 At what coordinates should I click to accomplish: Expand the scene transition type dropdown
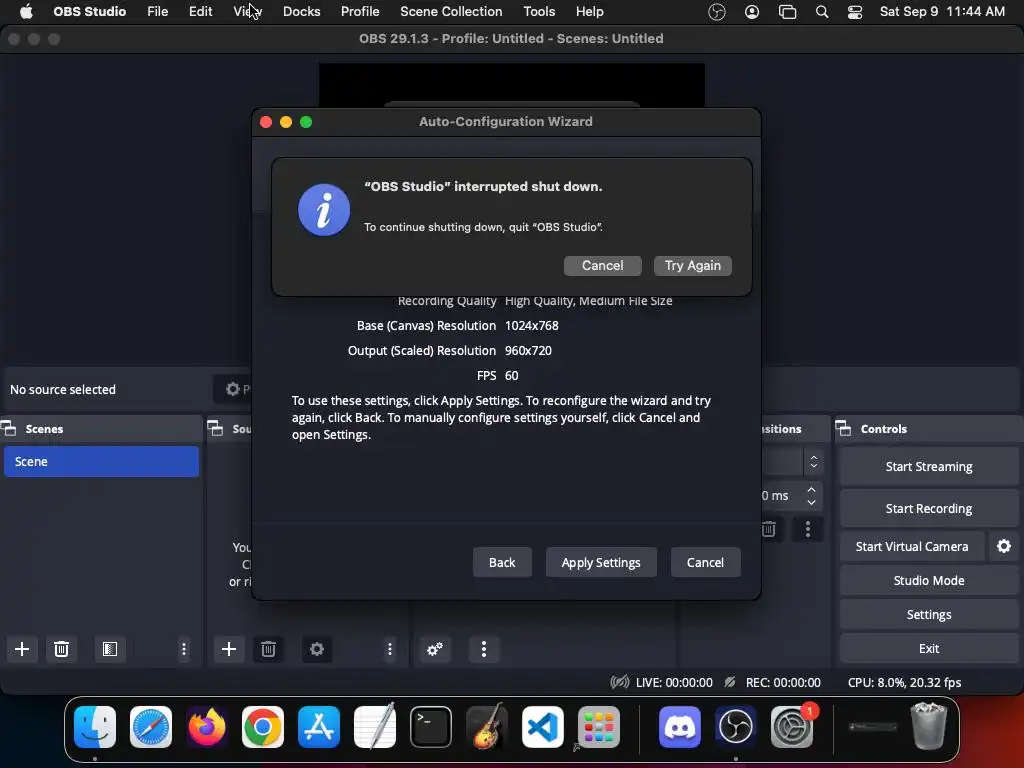click(814, 462)
